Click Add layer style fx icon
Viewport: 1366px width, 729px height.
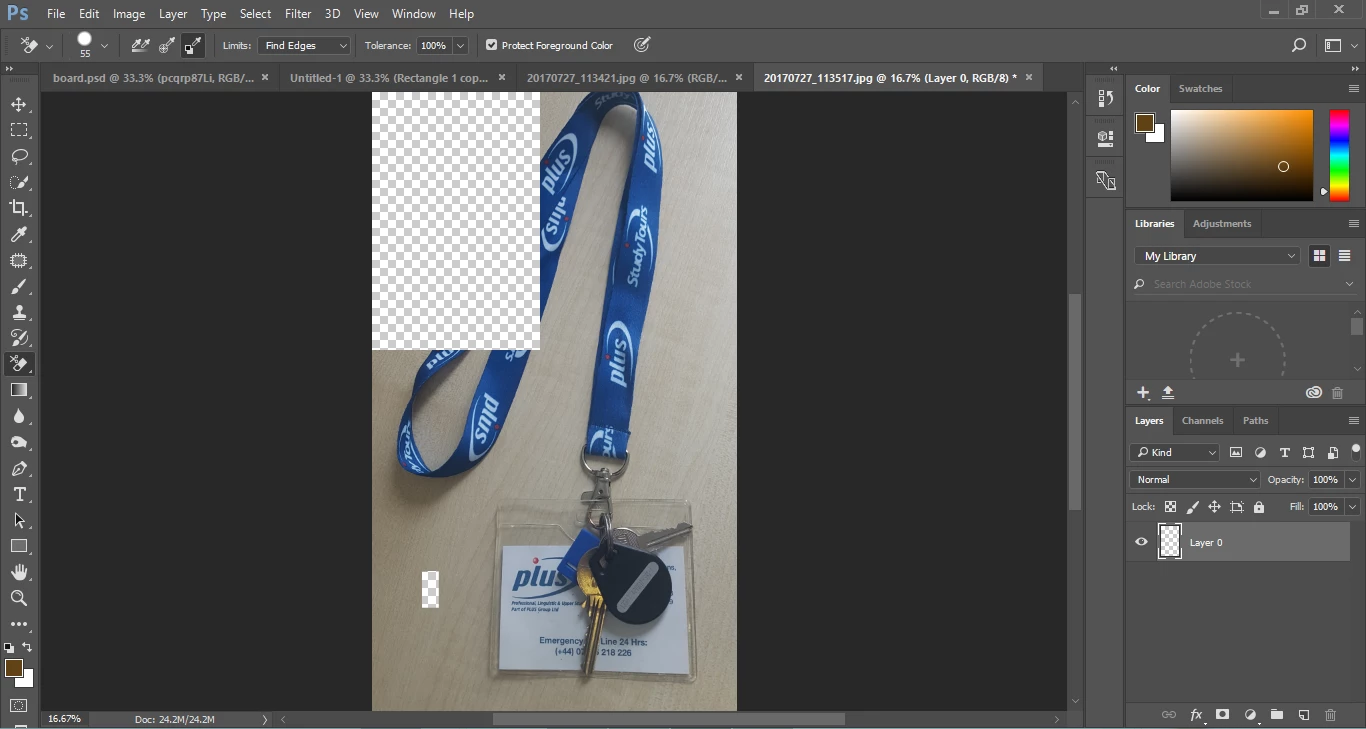point(1196,715)
